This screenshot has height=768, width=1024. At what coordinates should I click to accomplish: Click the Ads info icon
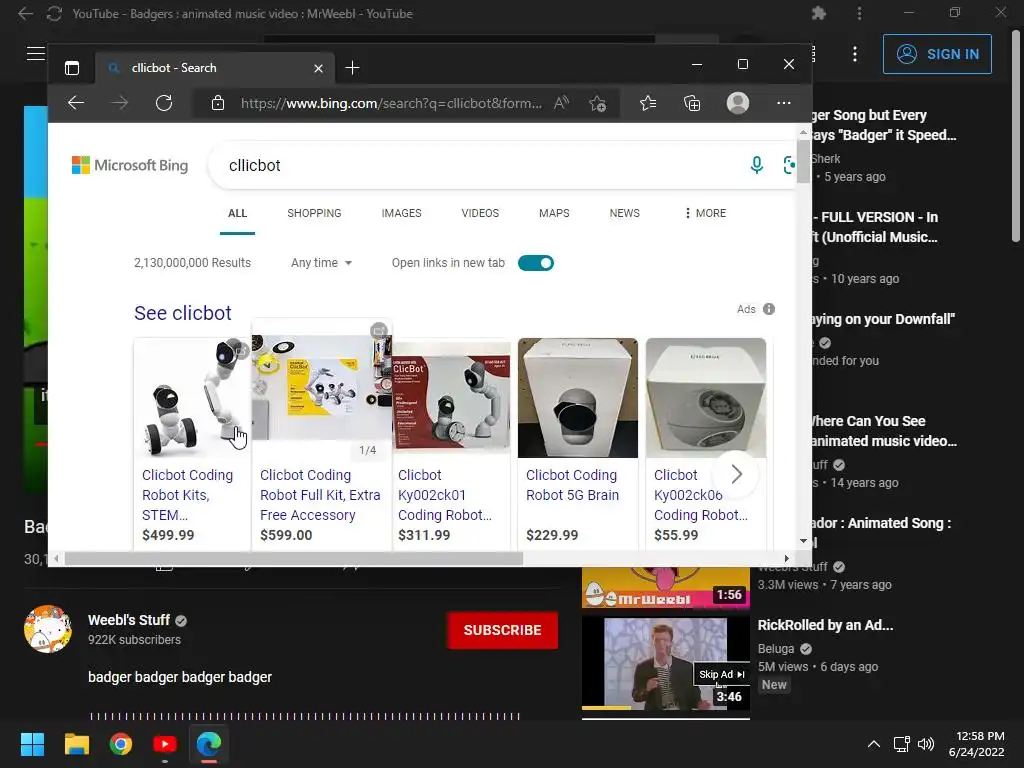(x=769, y=309)
